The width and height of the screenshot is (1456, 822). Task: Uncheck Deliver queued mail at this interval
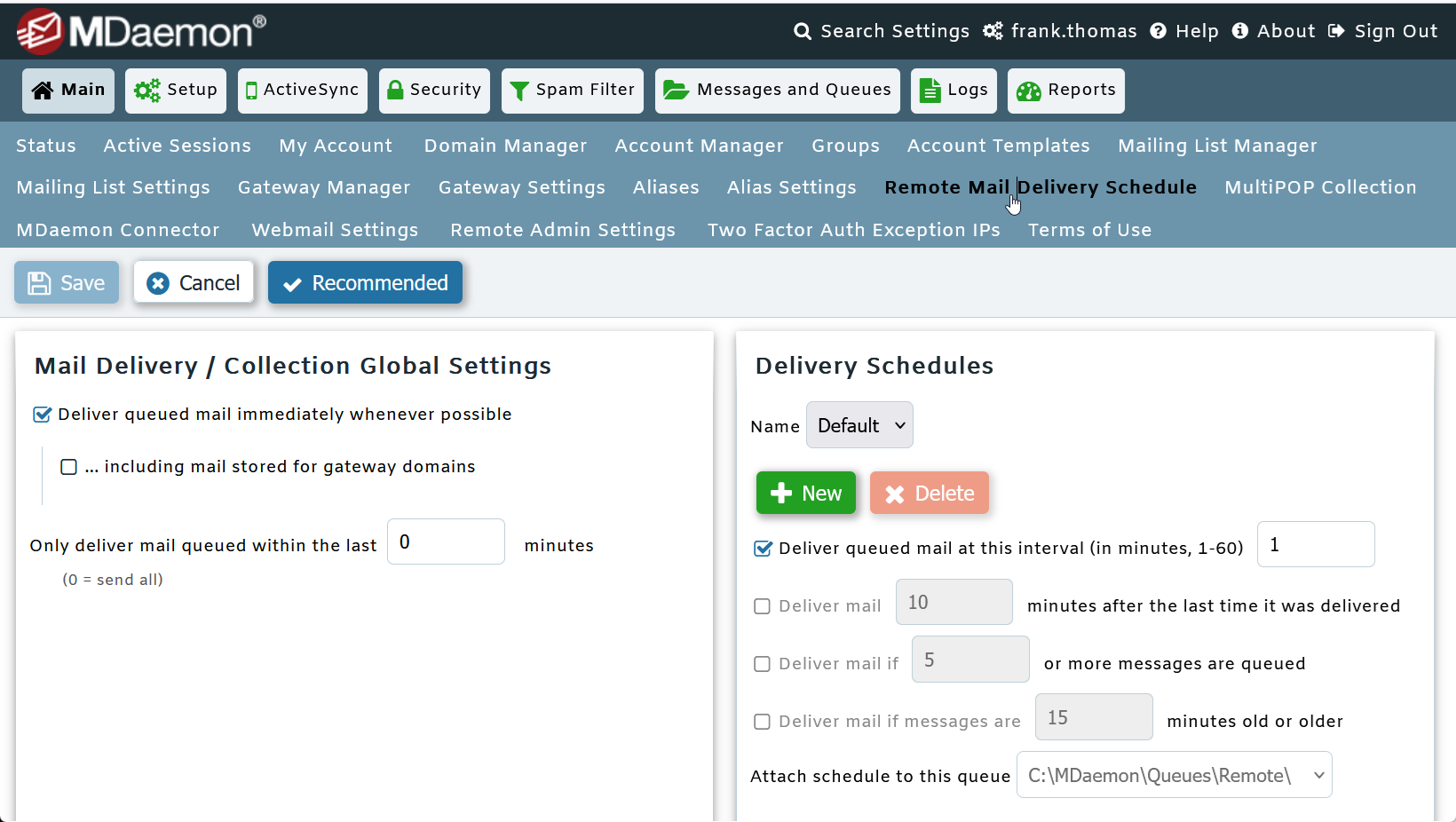pyautogui.click(x=763, y=549)
